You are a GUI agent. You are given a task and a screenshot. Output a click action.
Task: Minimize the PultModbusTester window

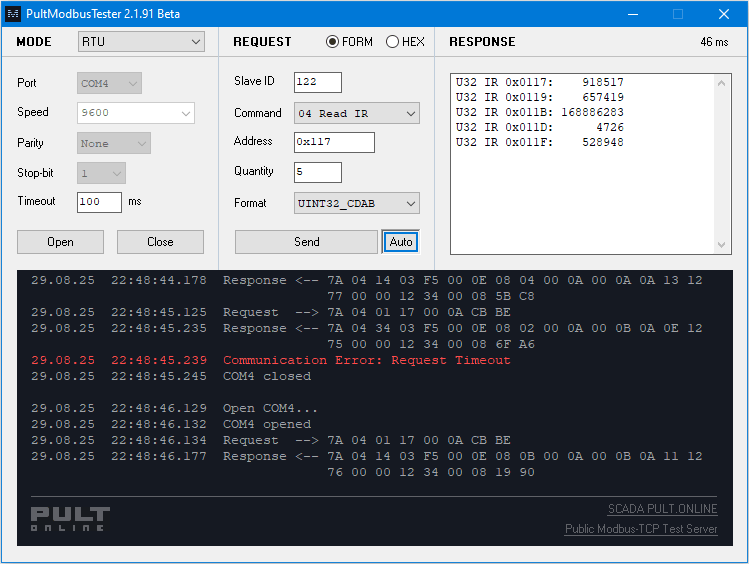point(631,14)
